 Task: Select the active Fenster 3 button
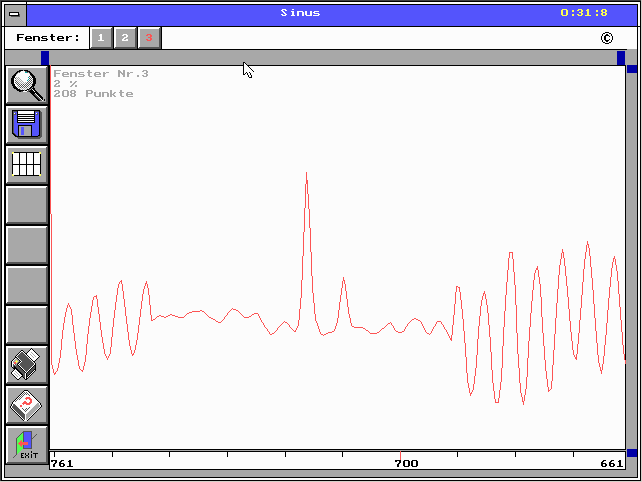[x=148, y=38]
